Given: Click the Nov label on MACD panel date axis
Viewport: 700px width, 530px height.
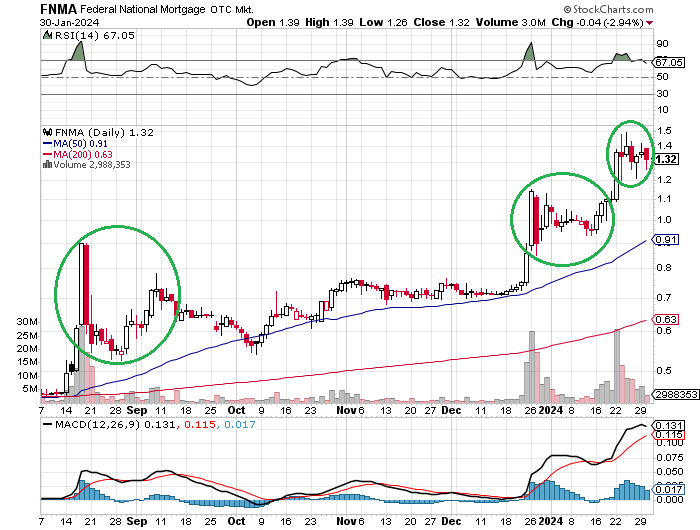Looking at the screenshot, I should [x=346, y=522].
